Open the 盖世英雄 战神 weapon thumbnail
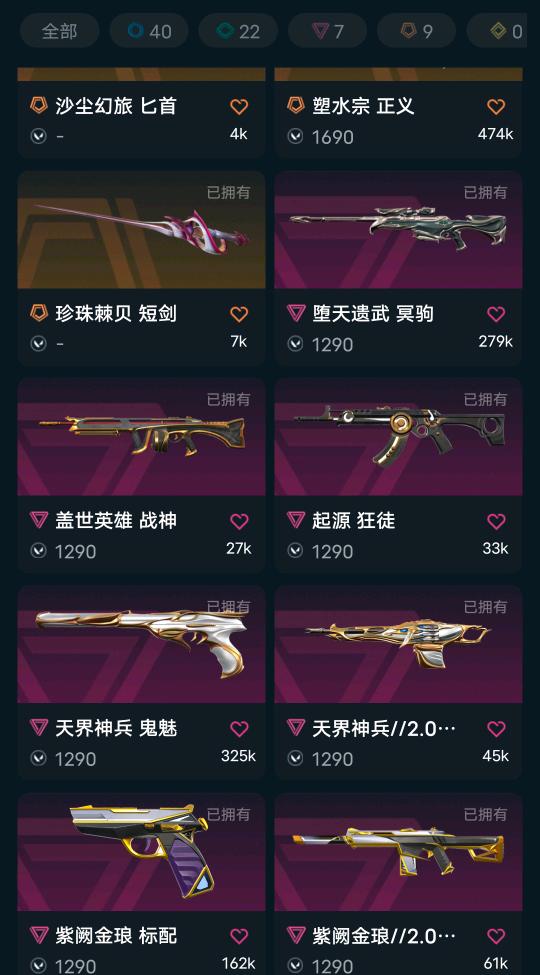540x975 pixels. 141,437
